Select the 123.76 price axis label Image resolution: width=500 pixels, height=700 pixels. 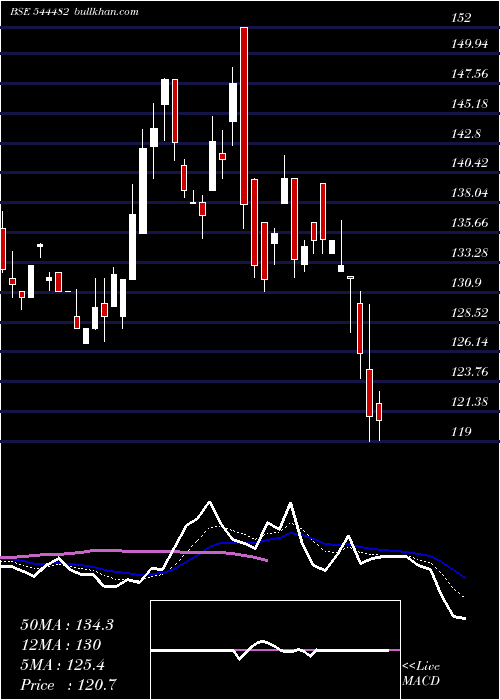click(x=470, y=372)
